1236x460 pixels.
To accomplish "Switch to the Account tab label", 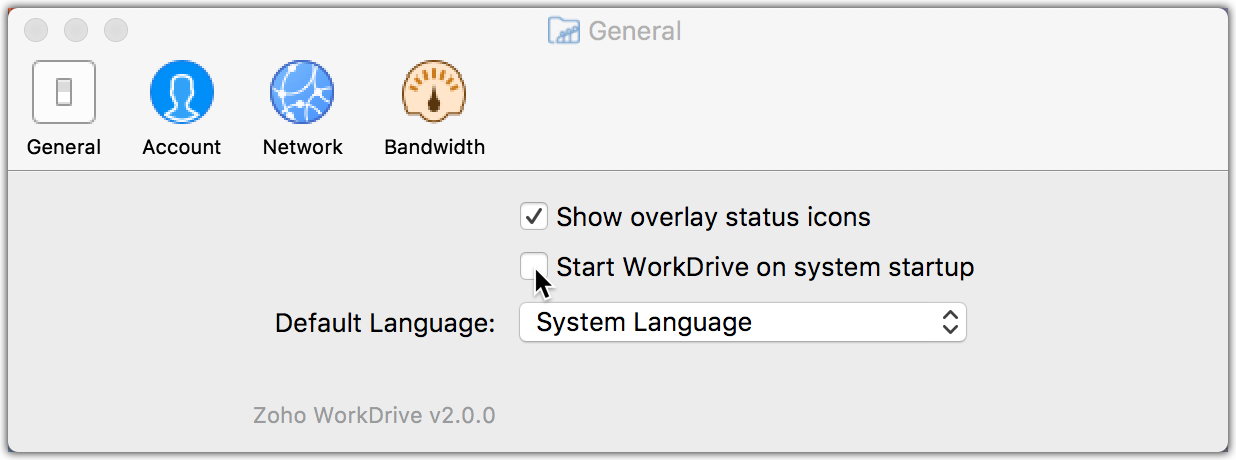I will [x=181, y=147].
